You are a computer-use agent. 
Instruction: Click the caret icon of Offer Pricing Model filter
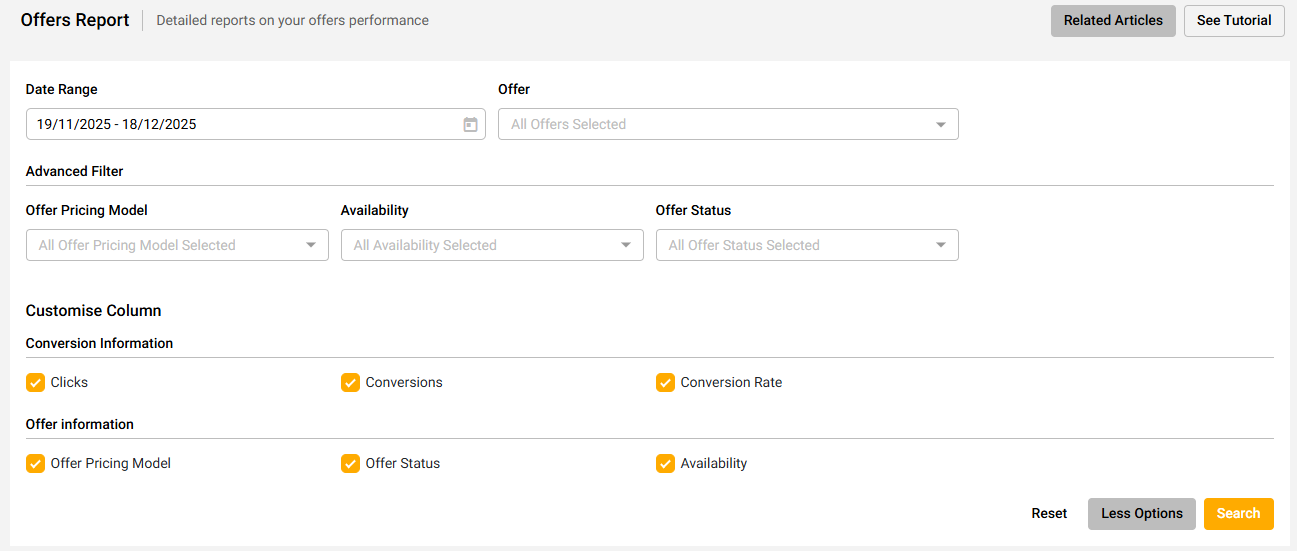coord(310,245)
